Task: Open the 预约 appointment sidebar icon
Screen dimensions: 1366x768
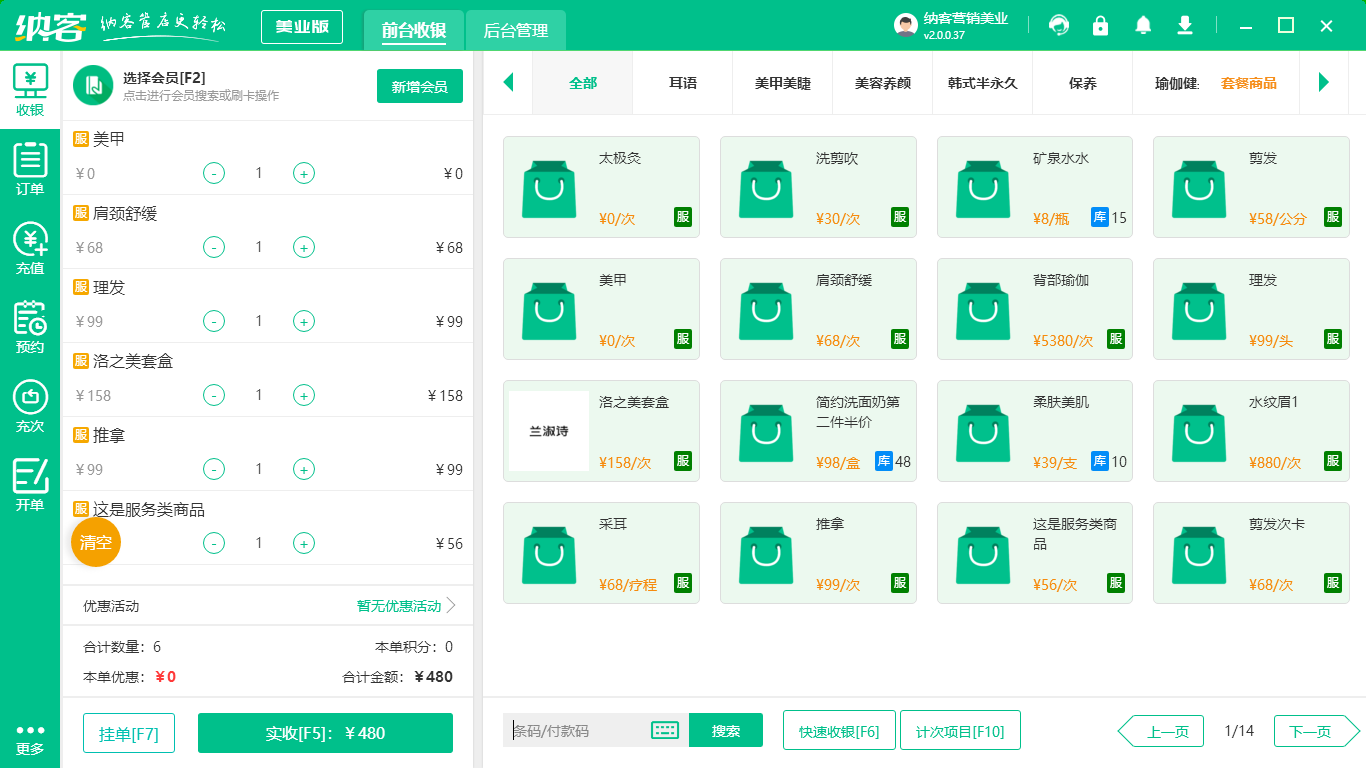Action: [30, 327]
